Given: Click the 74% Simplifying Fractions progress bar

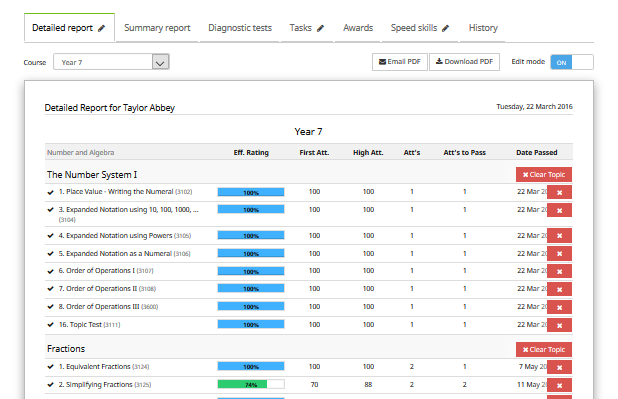Looking at the screenshot, I should (251, 384).
